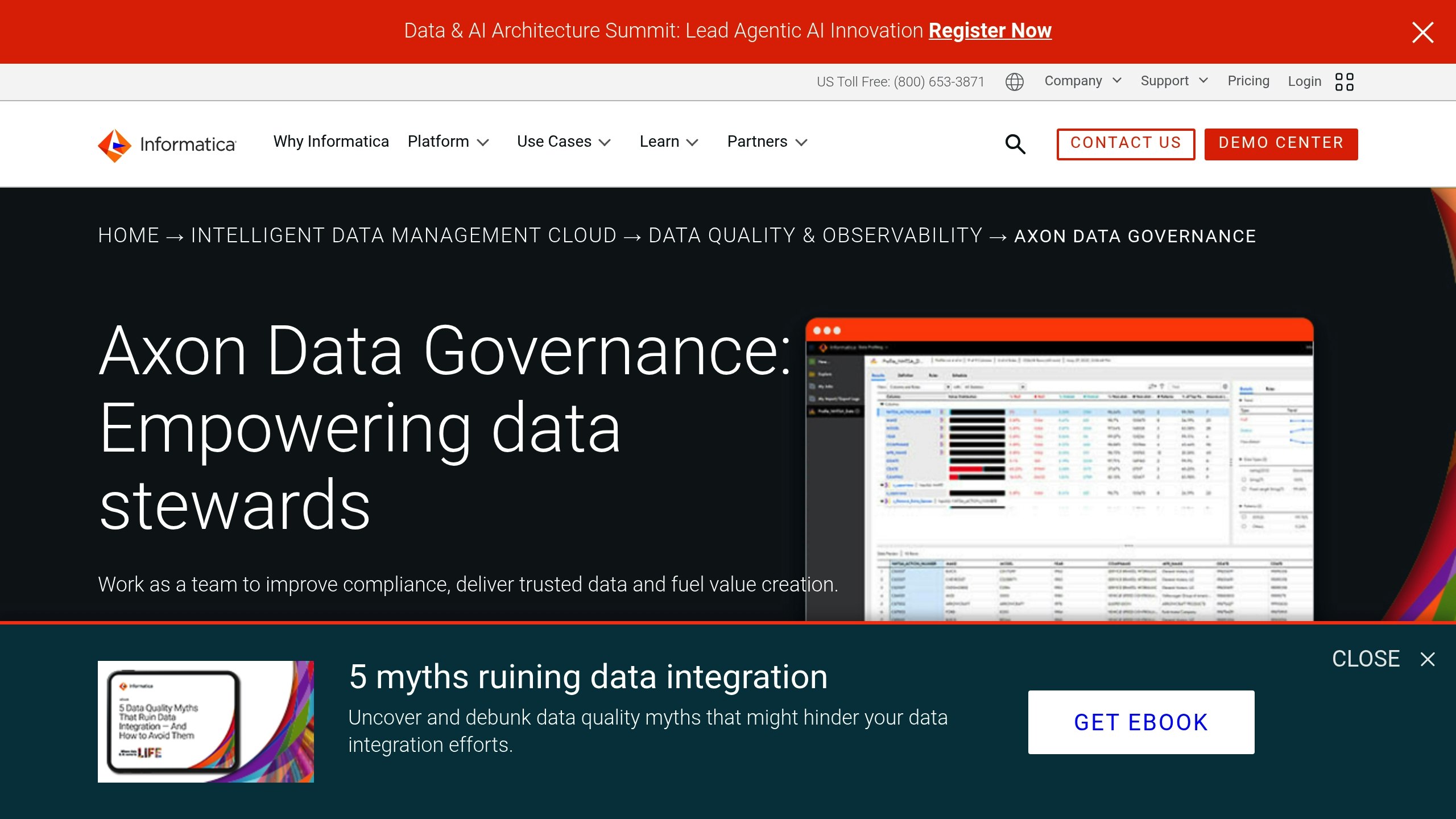Click the search magnifier icon
This screenshot has height=819, width=1456.
tap(1015, 144)
